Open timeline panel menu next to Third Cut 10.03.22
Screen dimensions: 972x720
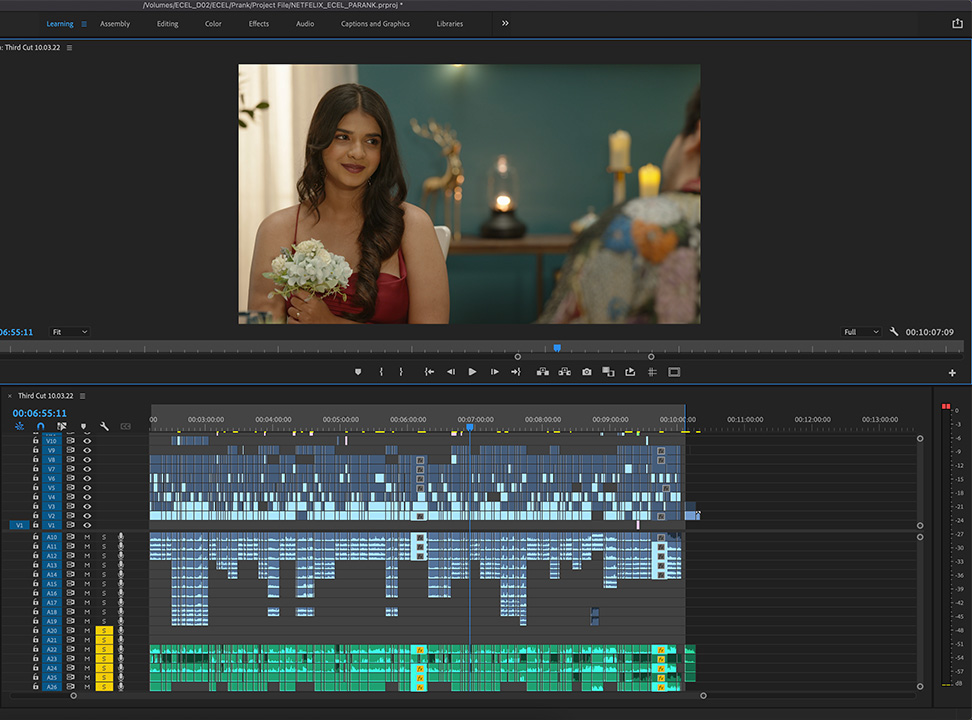click(82, 396)
